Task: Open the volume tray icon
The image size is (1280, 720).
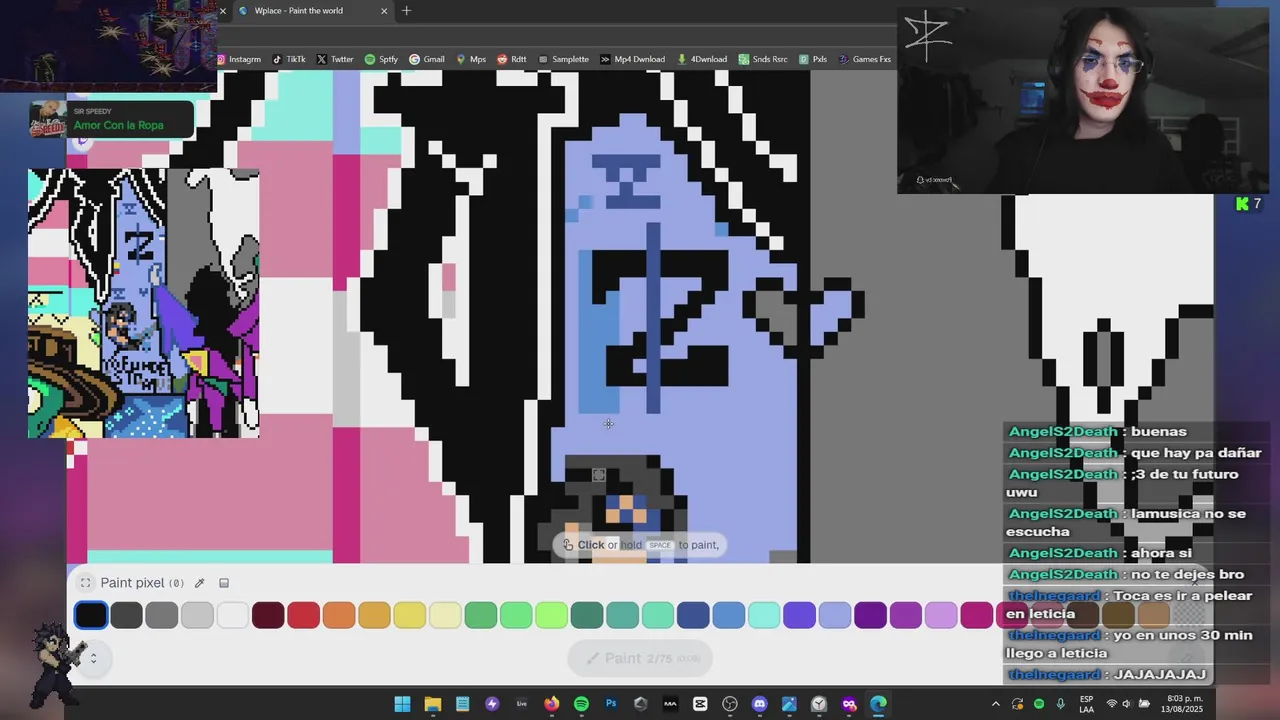Action: pos(1129,704)
